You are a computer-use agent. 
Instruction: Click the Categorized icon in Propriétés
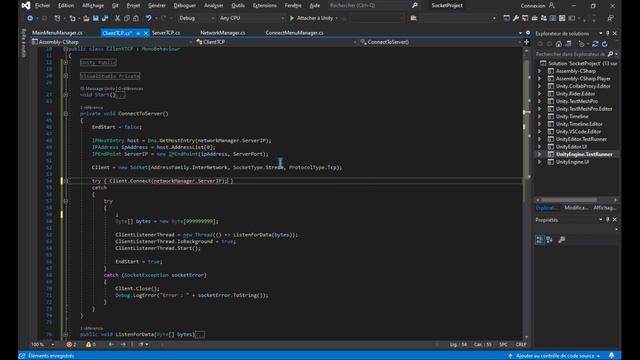tap(540, 240)
